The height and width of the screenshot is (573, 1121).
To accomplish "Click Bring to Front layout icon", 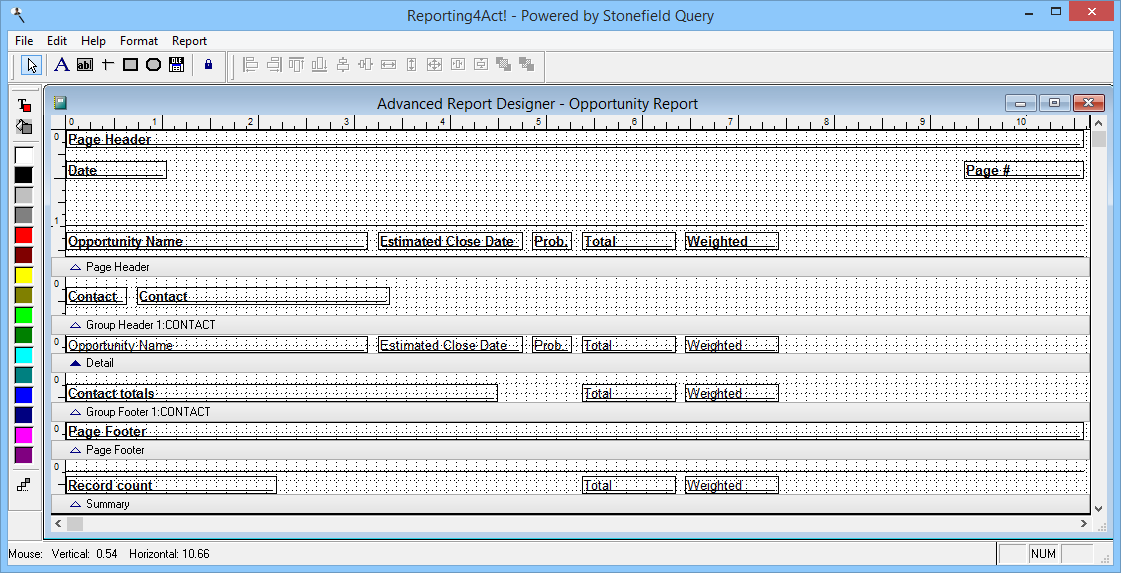I will 503,64.
